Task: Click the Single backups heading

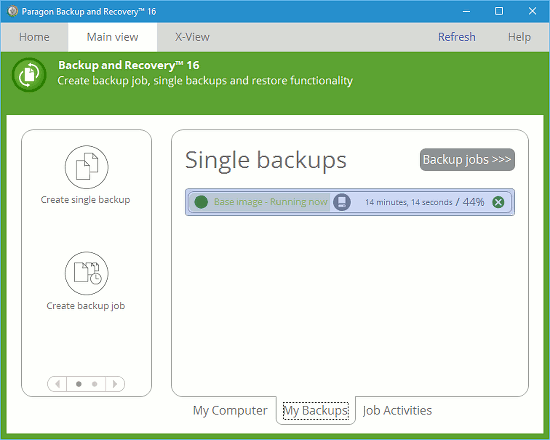Action: pyautogui.click(x=266, y=161)
